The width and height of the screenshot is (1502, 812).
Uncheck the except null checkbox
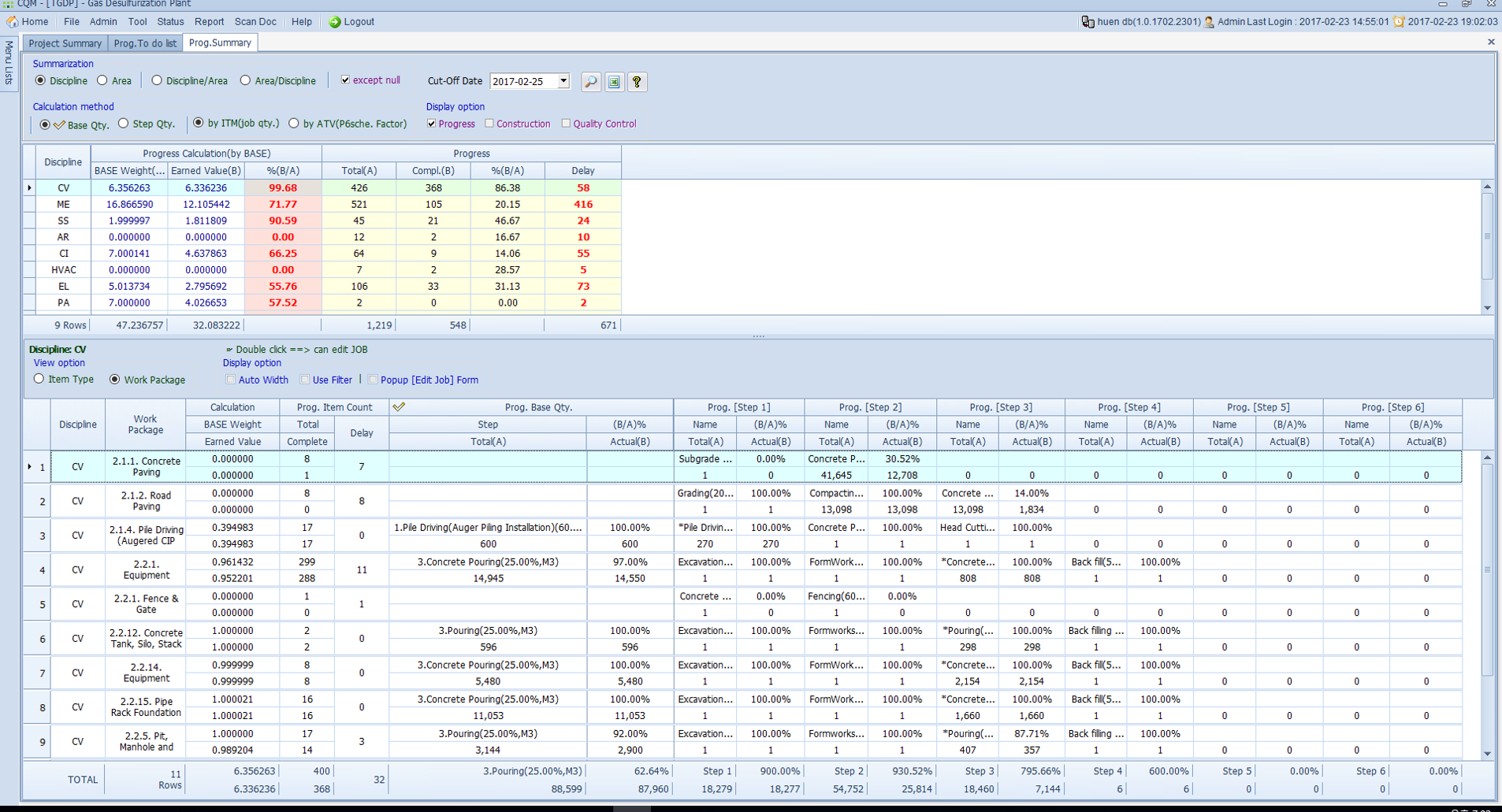coord(345,80)
